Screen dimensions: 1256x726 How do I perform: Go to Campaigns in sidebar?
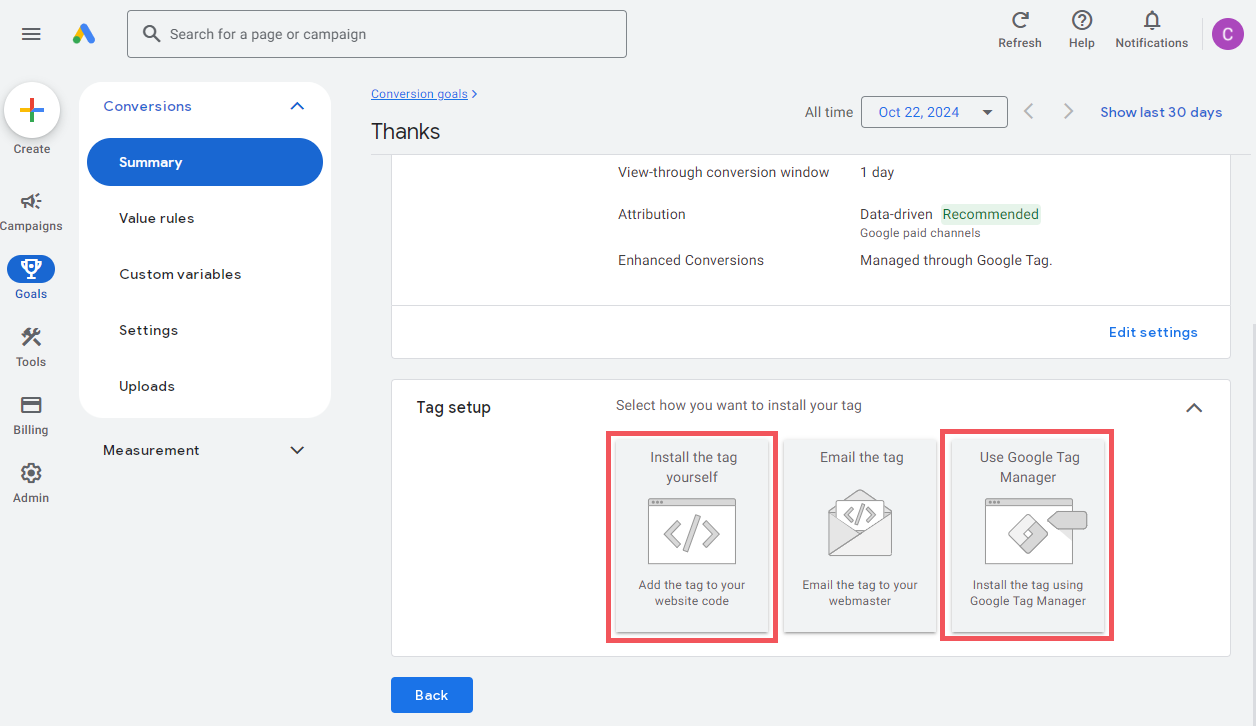31,211
